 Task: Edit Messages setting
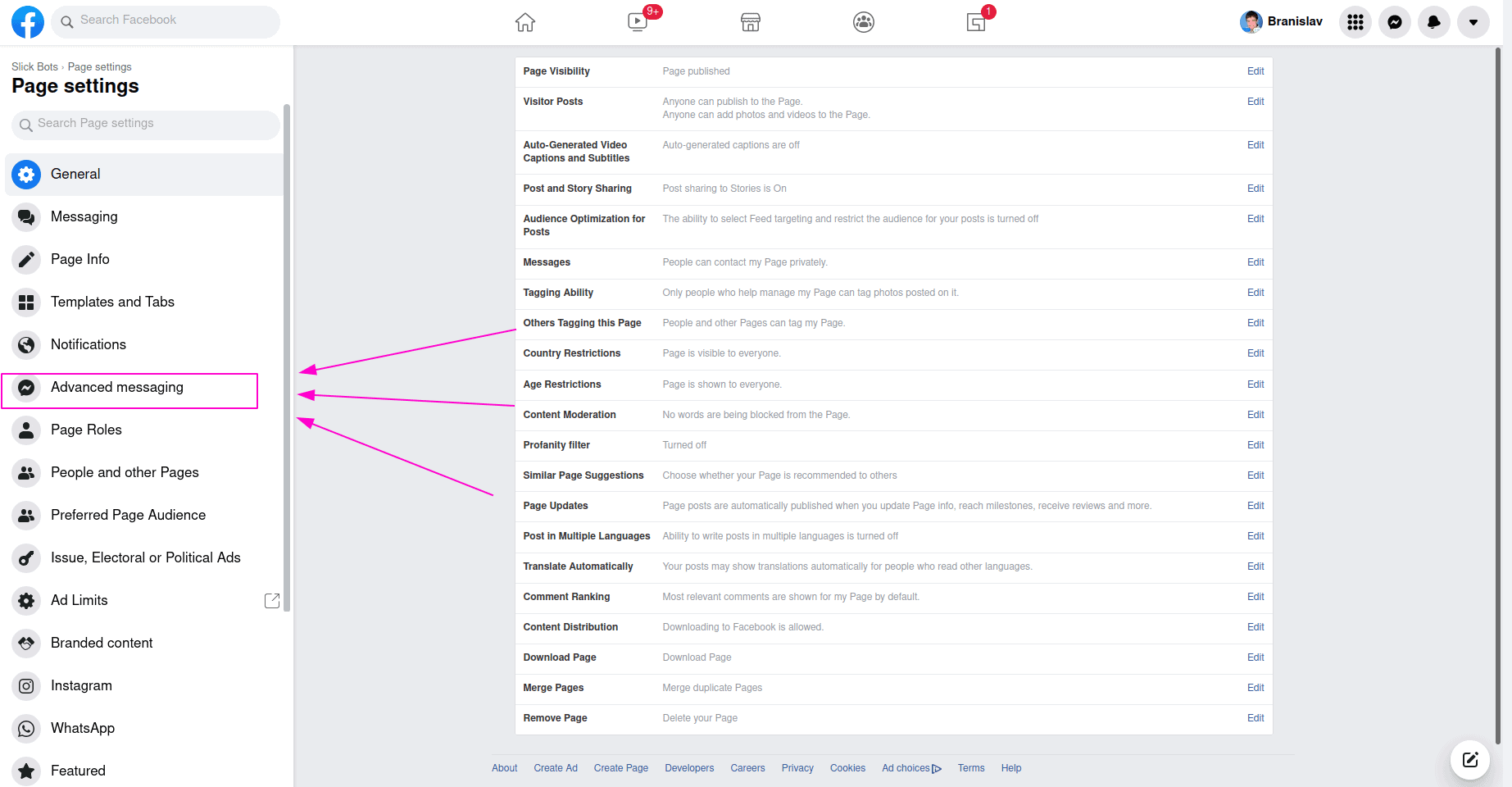coord(1255,262)
